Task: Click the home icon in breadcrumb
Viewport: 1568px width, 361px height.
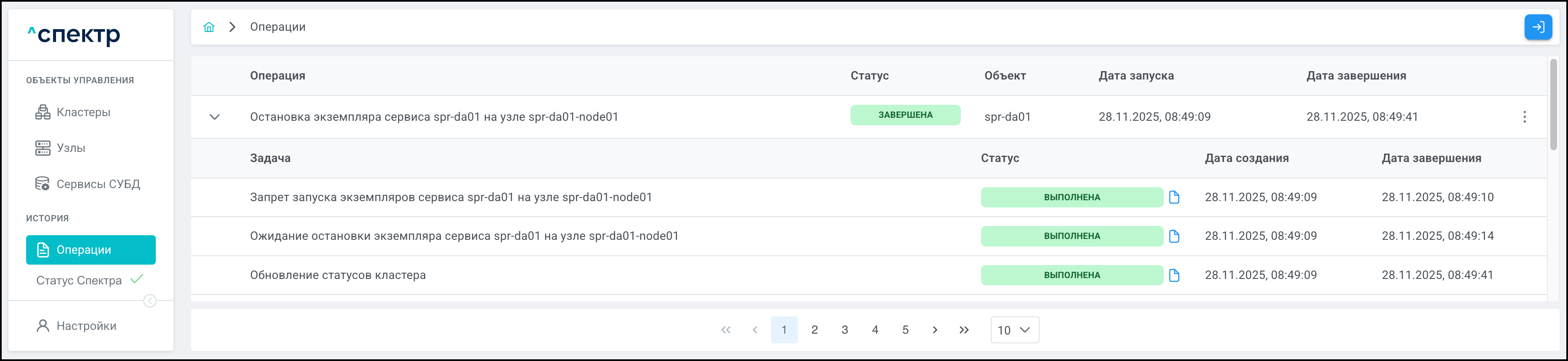Action: pyautogui.click(x=209, y=27)
